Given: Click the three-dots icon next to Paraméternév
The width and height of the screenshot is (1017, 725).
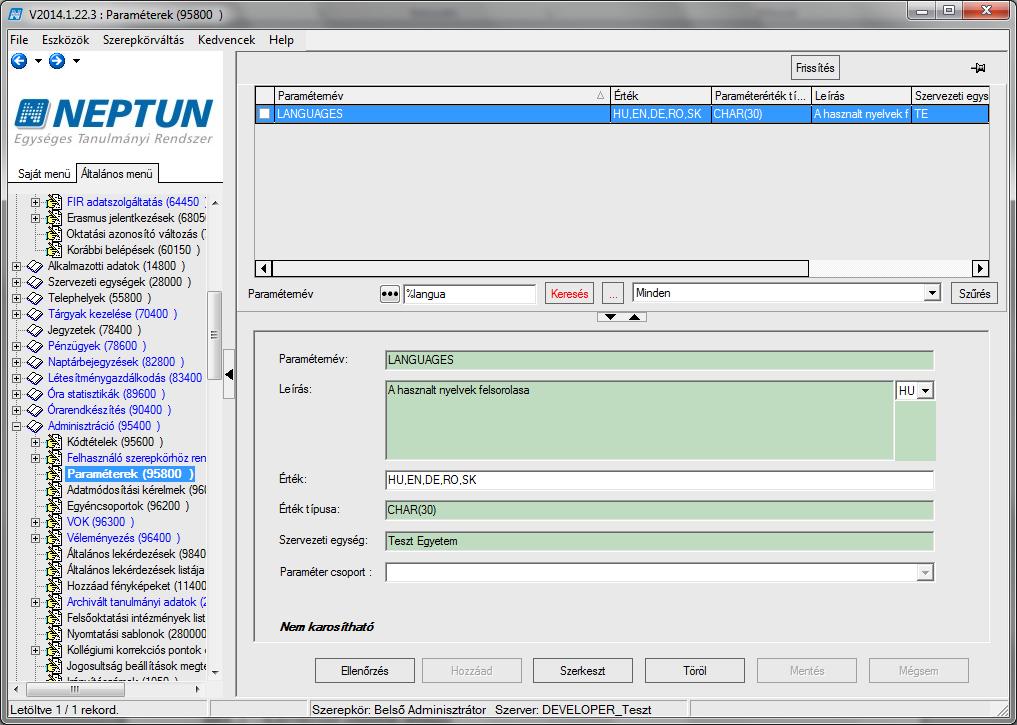Looking at the screenshot, I should pos(389,294).
